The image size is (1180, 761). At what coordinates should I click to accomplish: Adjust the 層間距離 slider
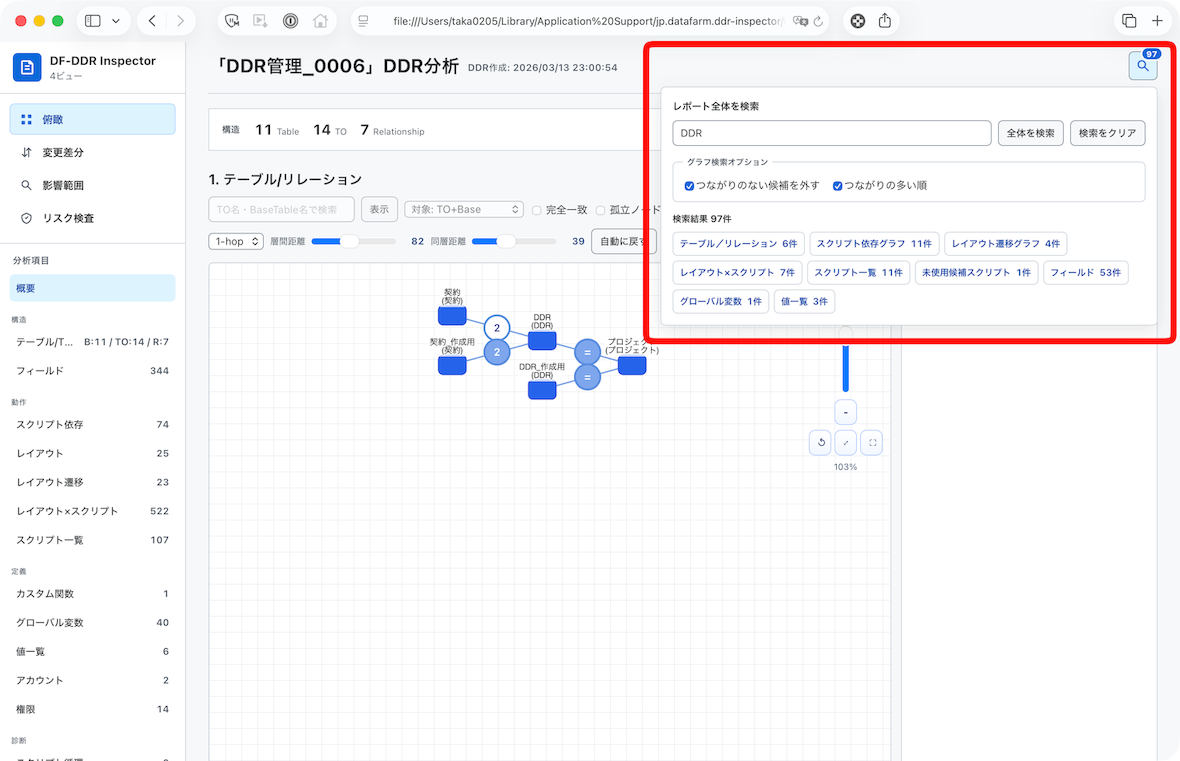click(354, 242)
